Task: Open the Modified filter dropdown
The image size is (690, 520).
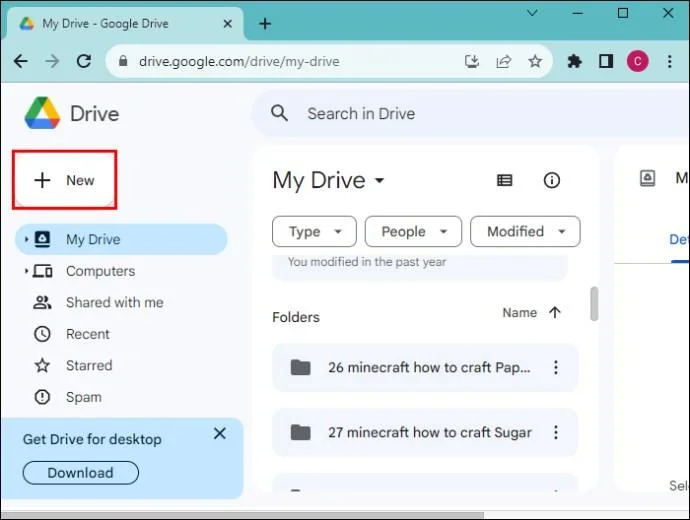Action: (525, 231)
